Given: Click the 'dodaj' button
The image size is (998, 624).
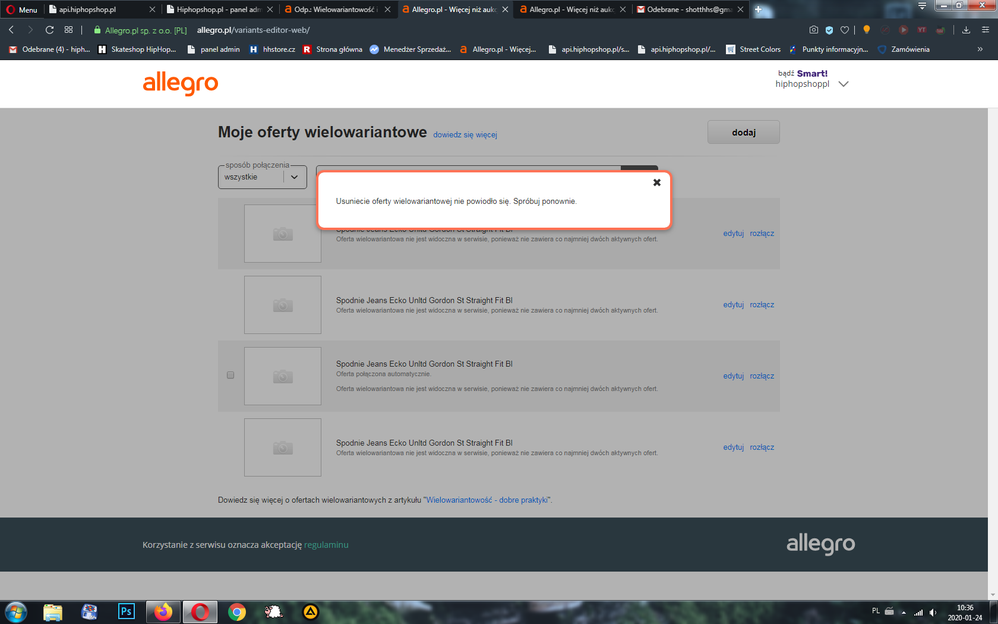Looking at the screenshot, I should coord(743,132).
